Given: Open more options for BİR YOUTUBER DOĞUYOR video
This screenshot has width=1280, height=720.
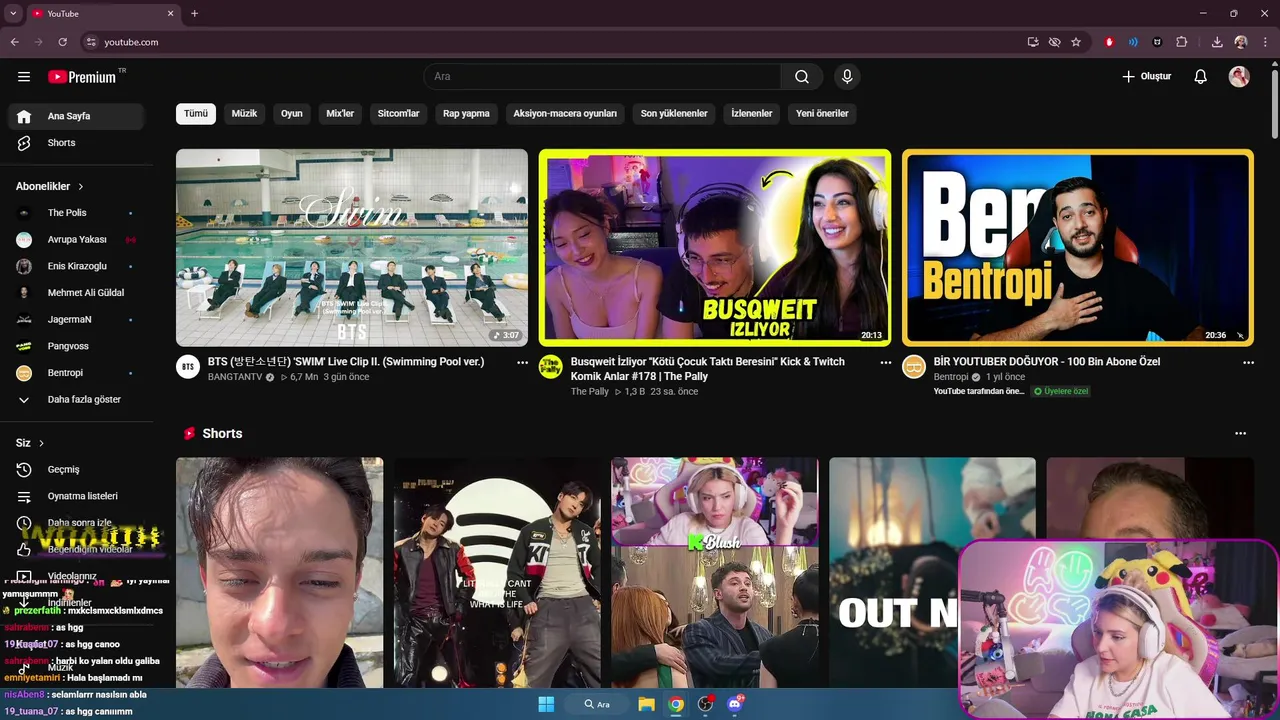Looking at the screenshot, I should coord(1248,363).
